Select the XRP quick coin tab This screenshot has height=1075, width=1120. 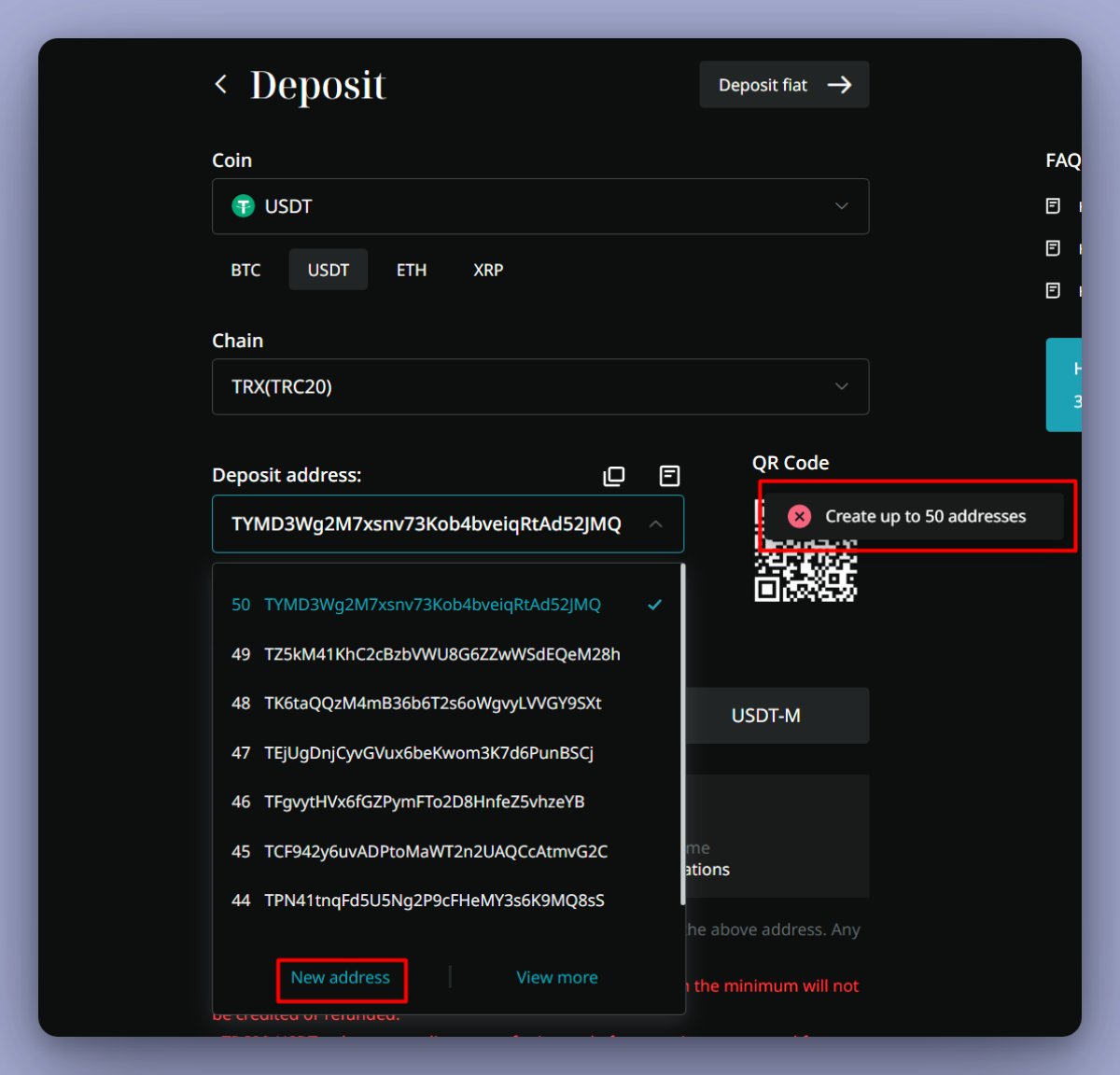pyautogui.click(x=488, y=270)
